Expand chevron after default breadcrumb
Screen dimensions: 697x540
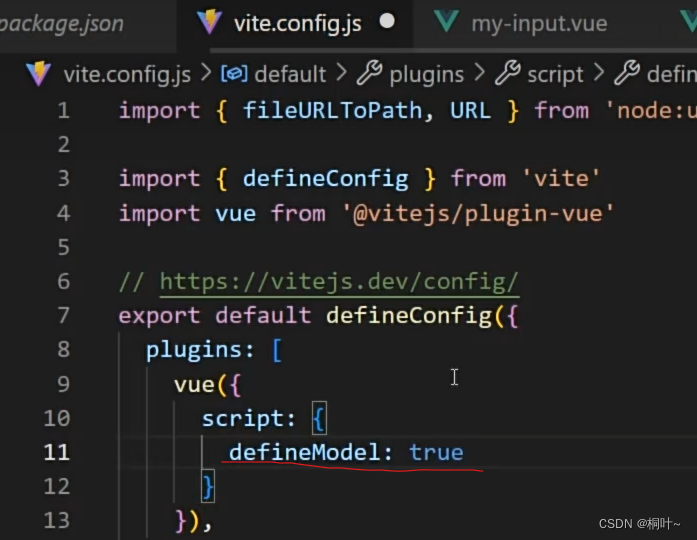(x=341, y=72)
